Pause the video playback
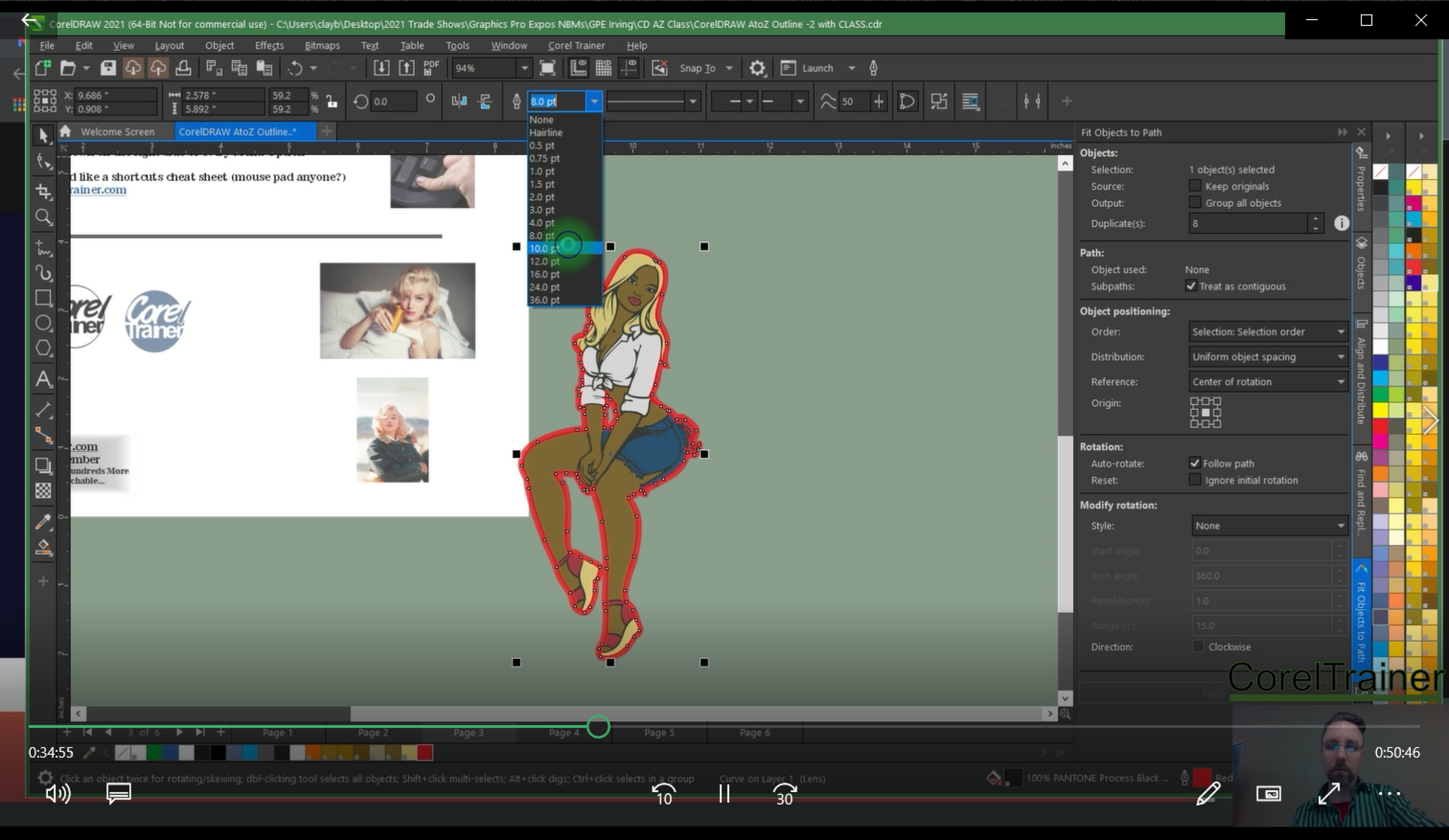 tap(724, 794)
